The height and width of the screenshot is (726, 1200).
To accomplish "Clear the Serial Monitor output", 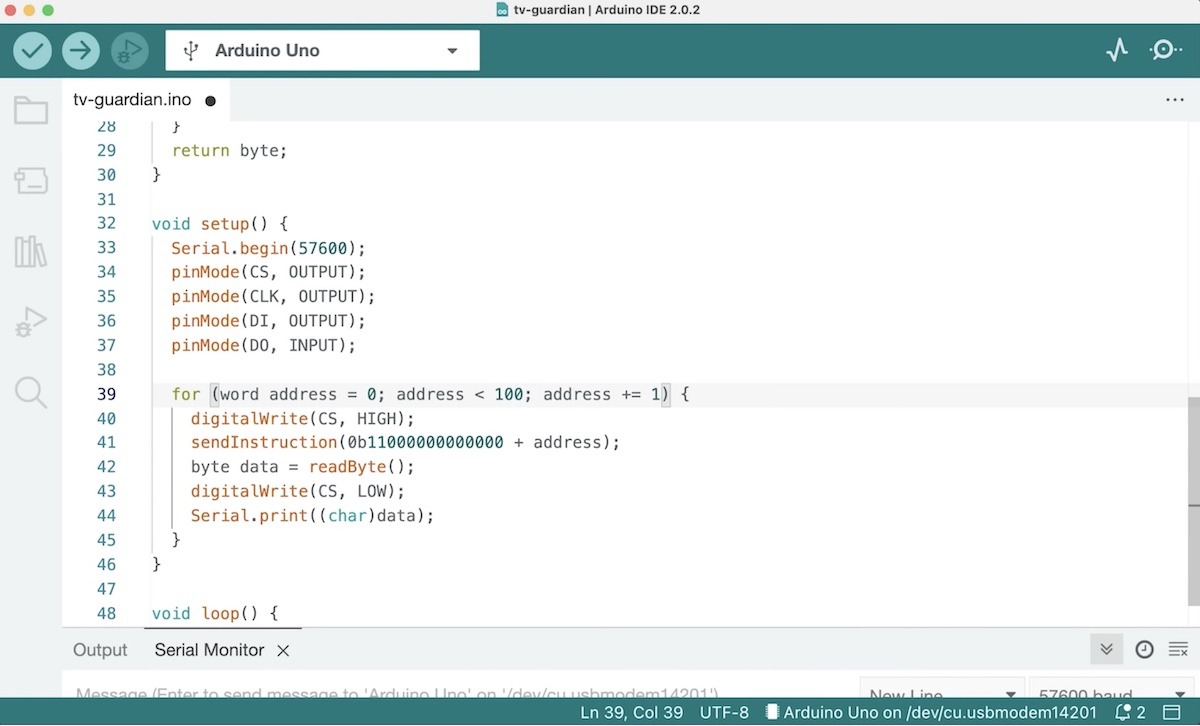I will [x=1178, y=650].
